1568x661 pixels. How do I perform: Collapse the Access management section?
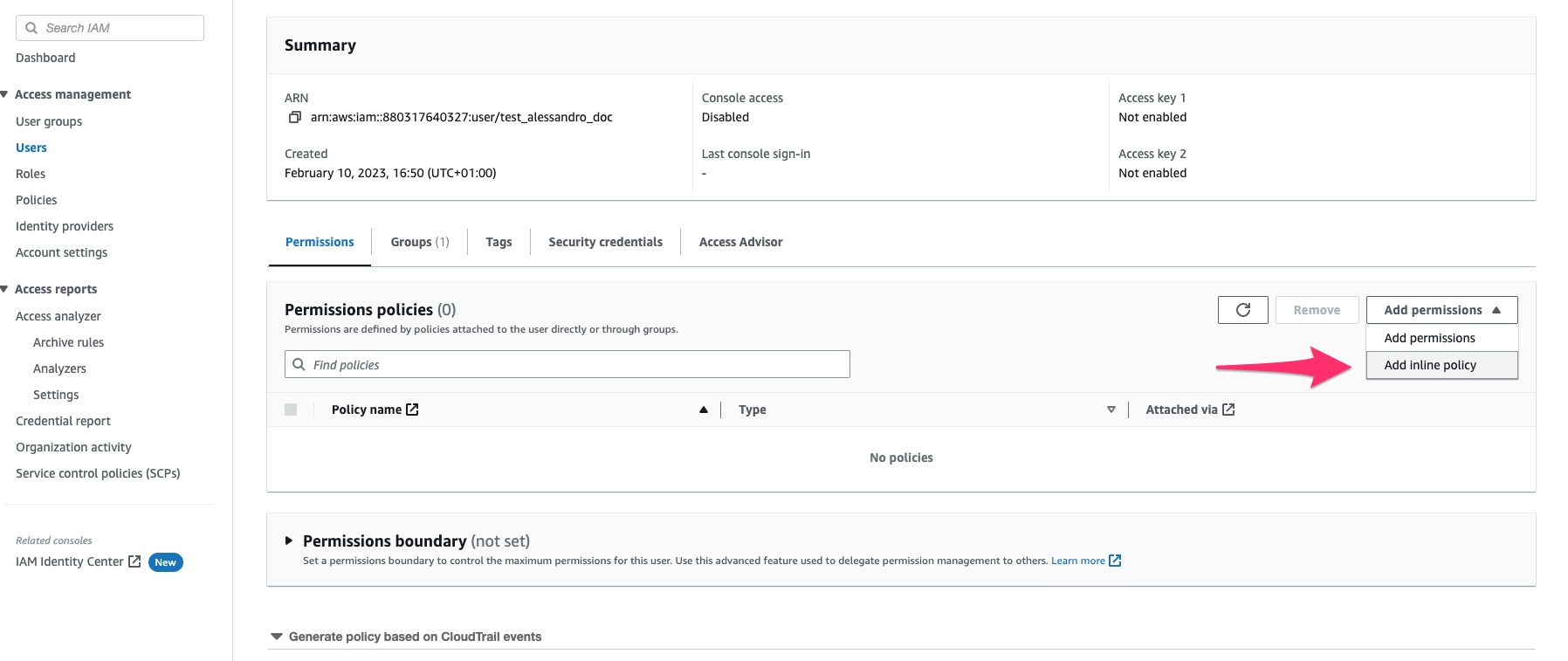(x=4, y=94)
